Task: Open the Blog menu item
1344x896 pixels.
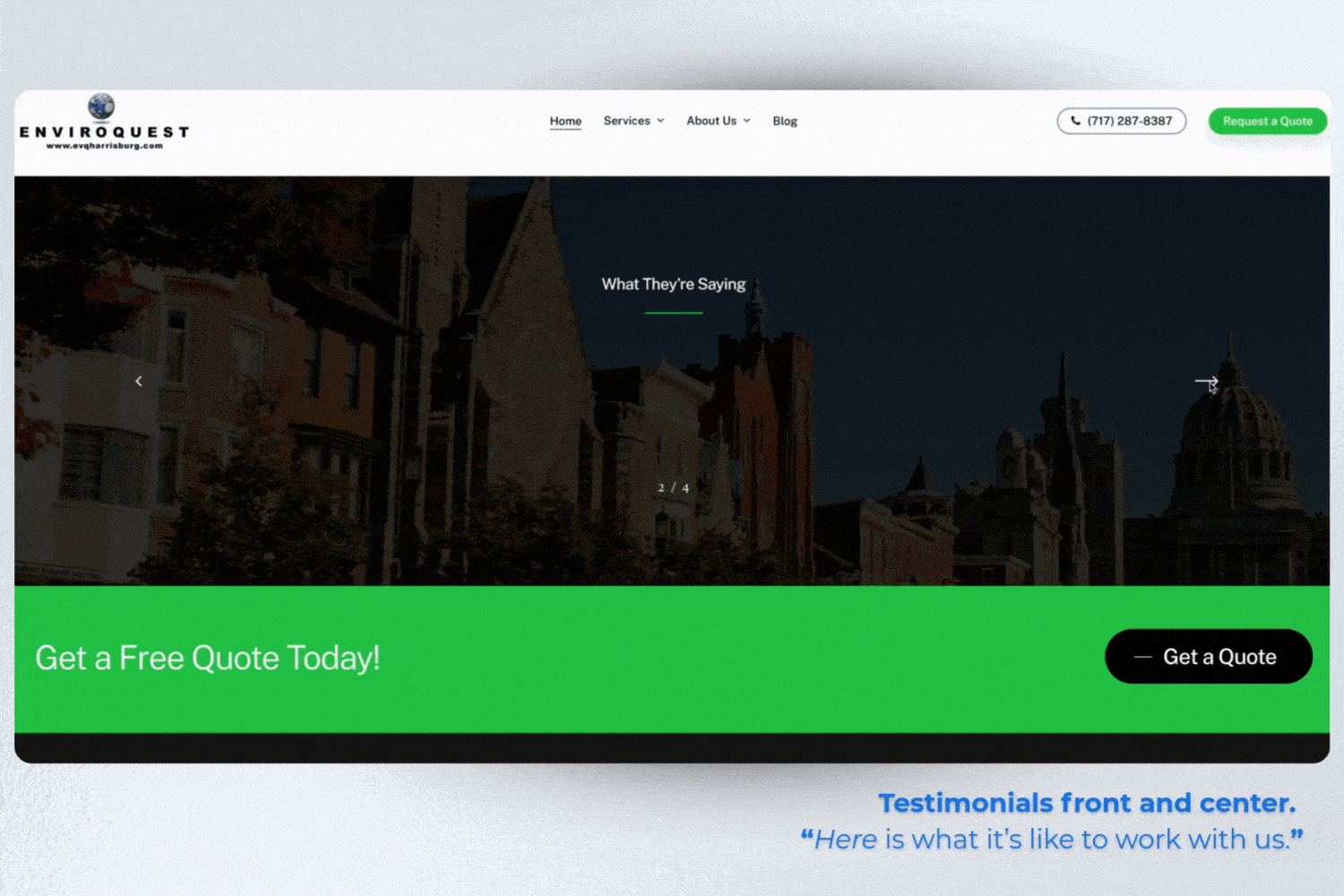Action: (x=785, y=121)
